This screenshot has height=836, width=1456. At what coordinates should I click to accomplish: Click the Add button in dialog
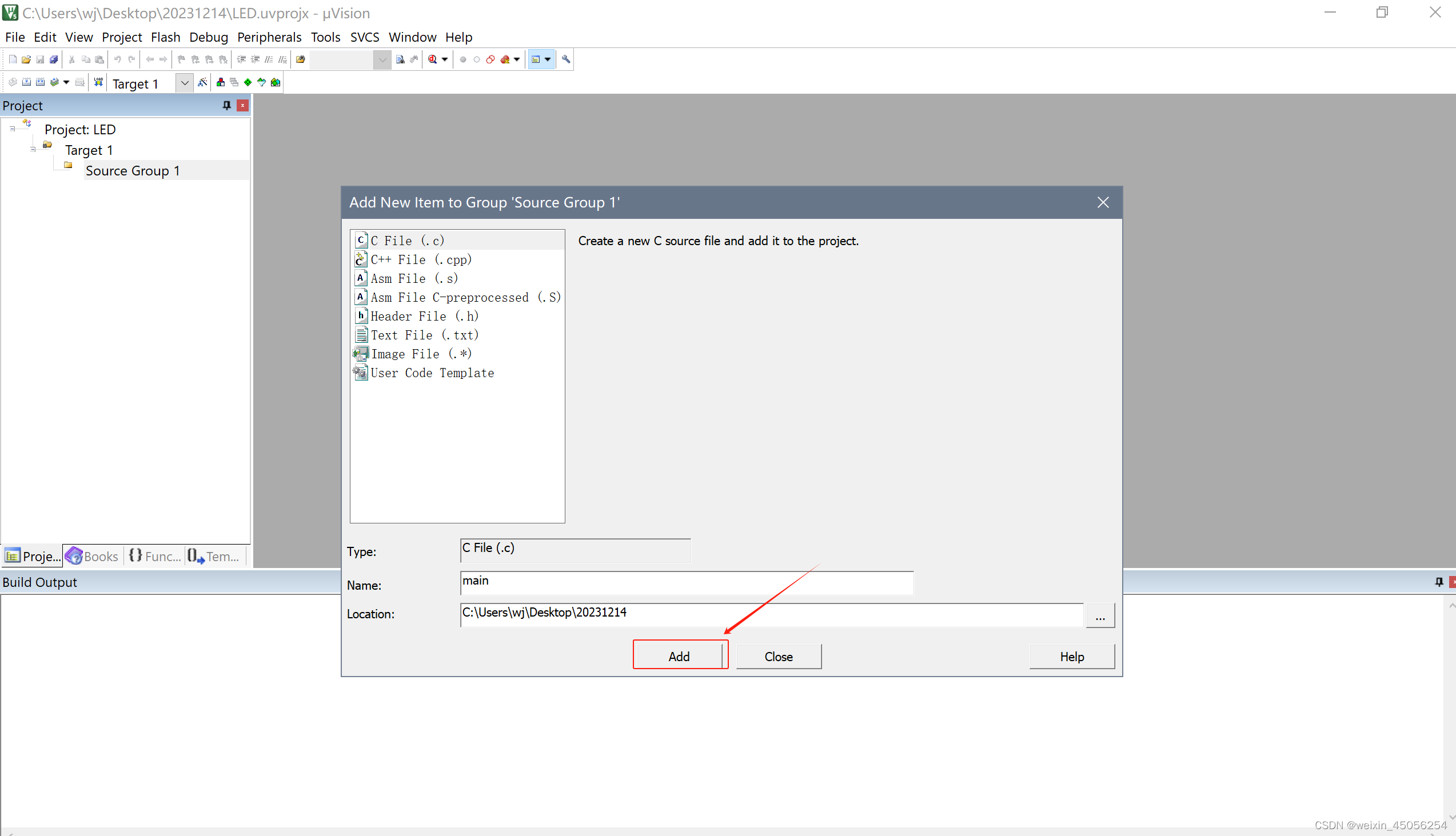click(679, 656)
